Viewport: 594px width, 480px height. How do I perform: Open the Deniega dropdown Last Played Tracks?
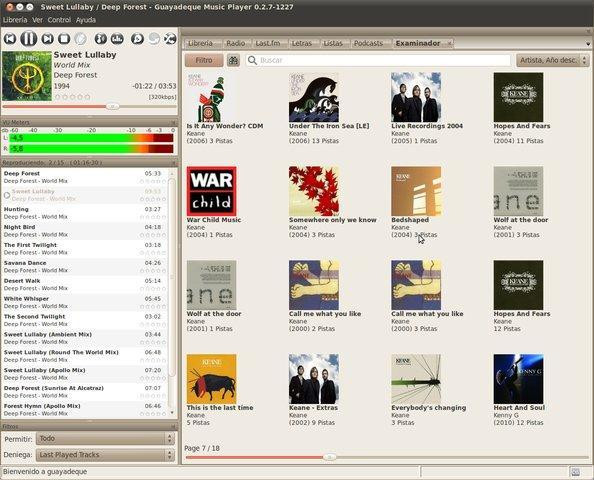(x=105, y=455)
